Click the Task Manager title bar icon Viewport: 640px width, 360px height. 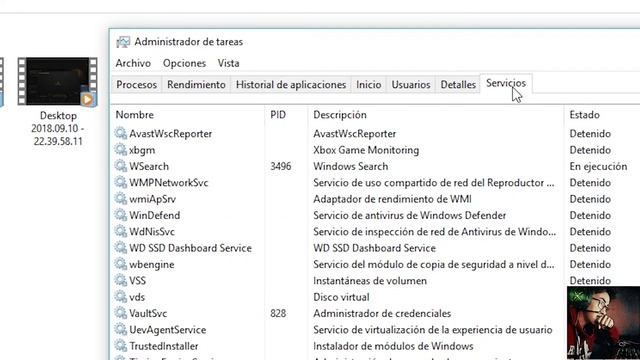pyautogui.click(x=123, y=42)
